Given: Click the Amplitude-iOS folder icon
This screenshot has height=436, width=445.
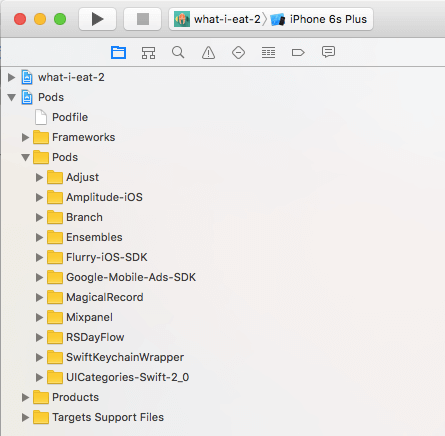Looking at the screenshot, I should (55, 197).
